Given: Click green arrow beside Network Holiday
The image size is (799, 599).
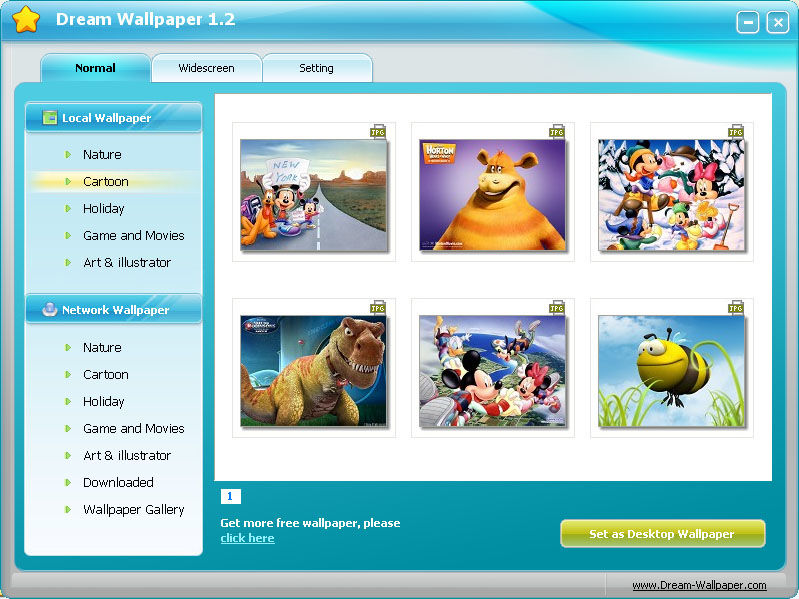Looking at the screenshot, I should (68, 401).
